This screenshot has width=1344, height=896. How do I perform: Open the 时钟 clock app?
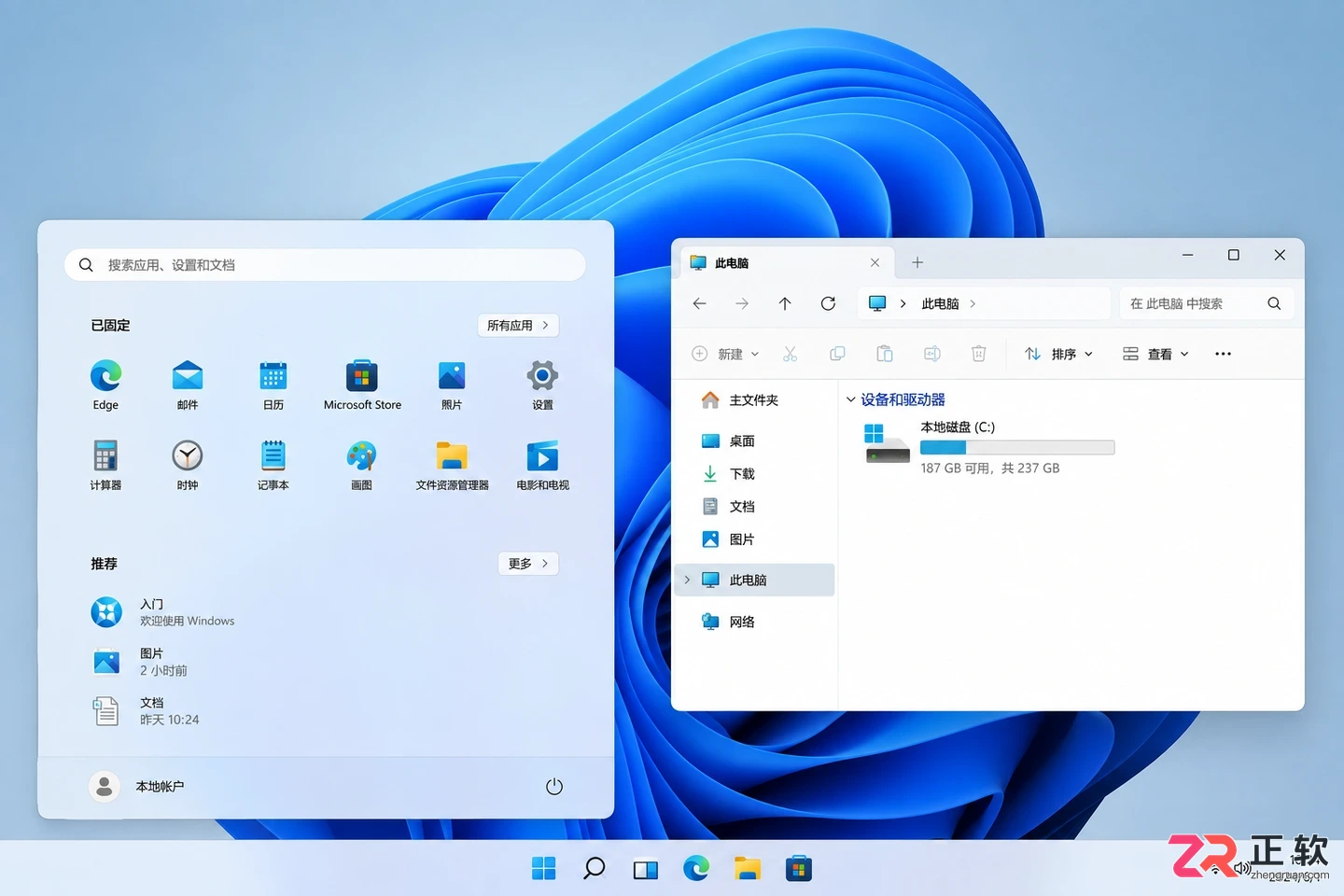pos(188,465)
